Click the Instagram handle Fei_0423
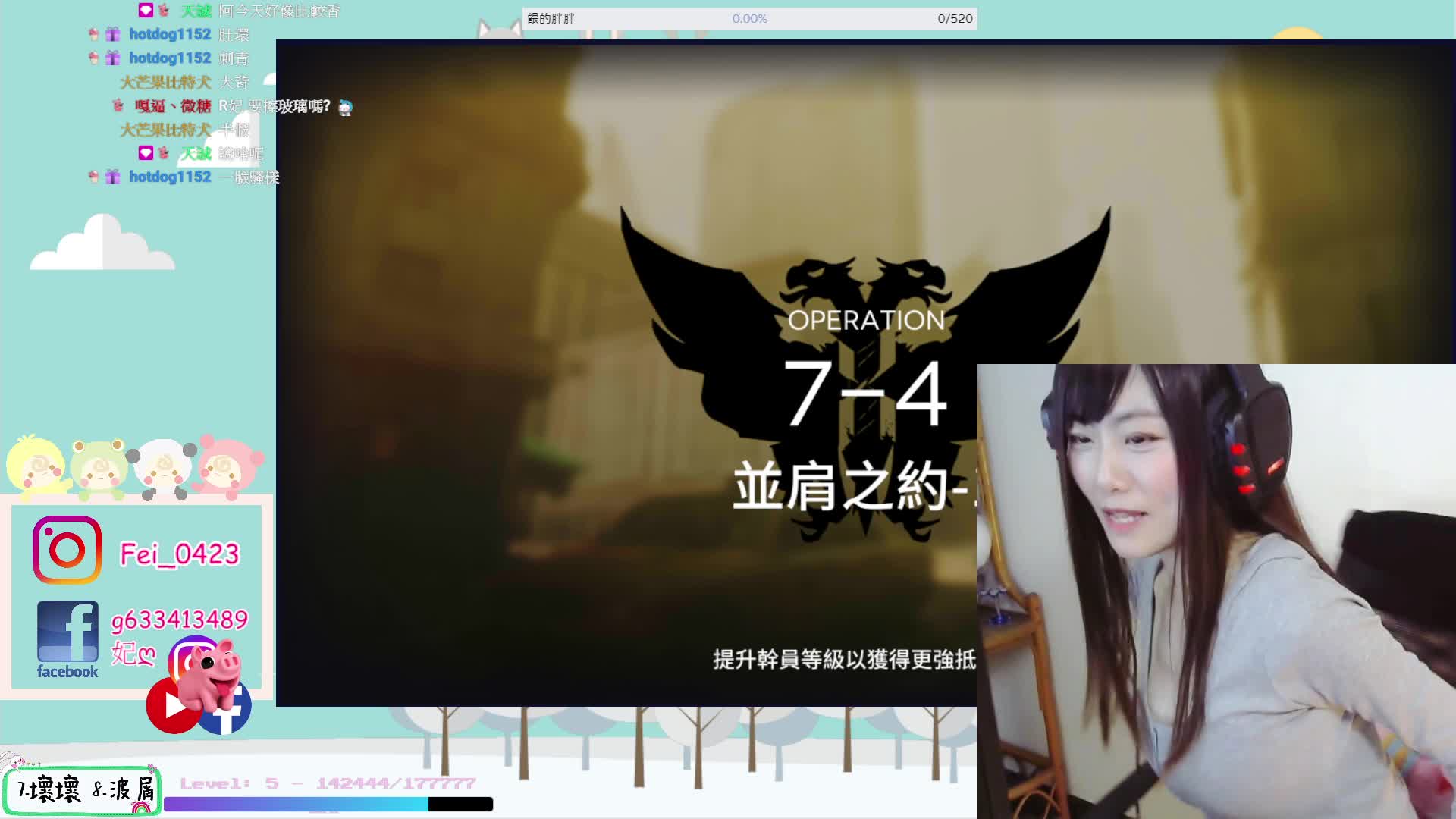The image size is (1456, 819). click(180, 554)
